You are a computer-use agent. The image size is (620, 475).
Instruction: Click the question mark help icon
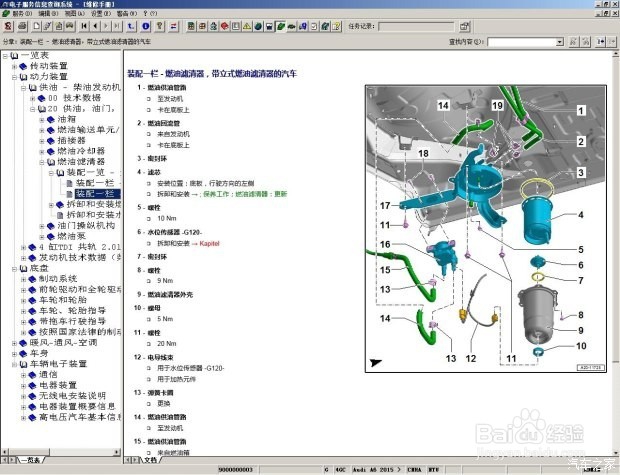point(159,26)
